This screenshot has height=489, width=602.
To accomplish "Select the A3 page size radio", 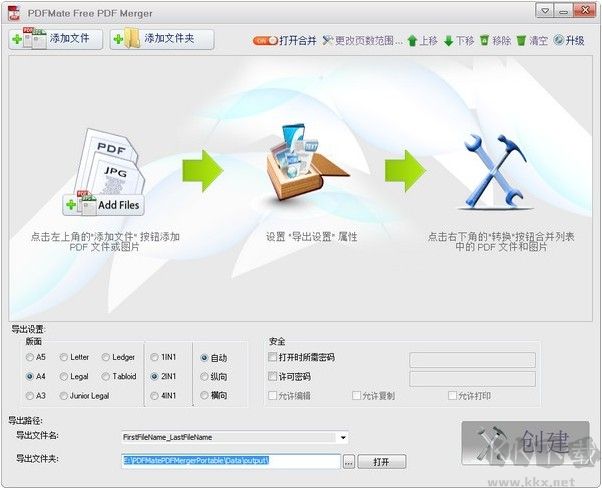I will (30, 395).
